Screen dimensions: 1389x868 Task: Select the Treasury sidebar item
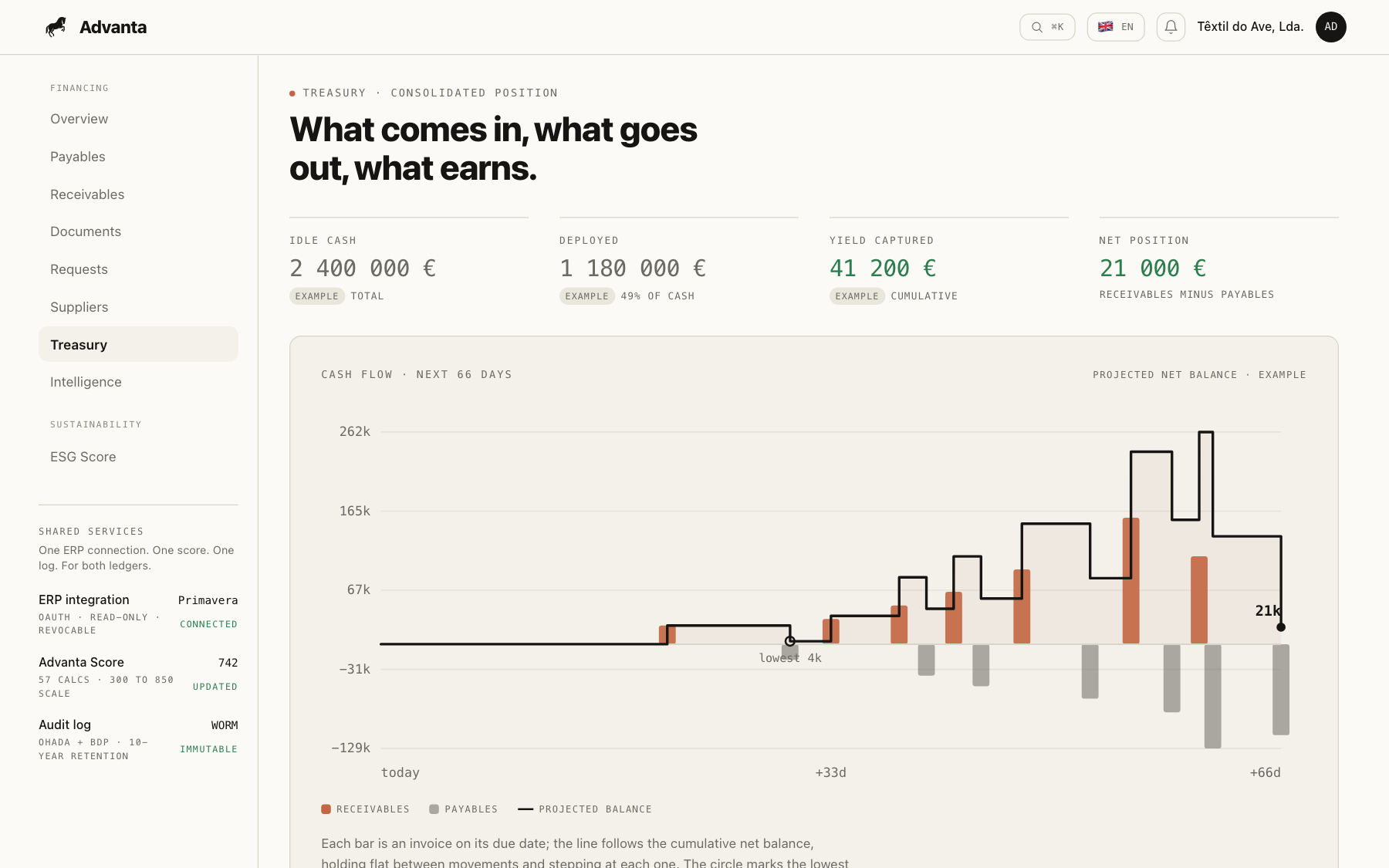[x=138, y=344]
